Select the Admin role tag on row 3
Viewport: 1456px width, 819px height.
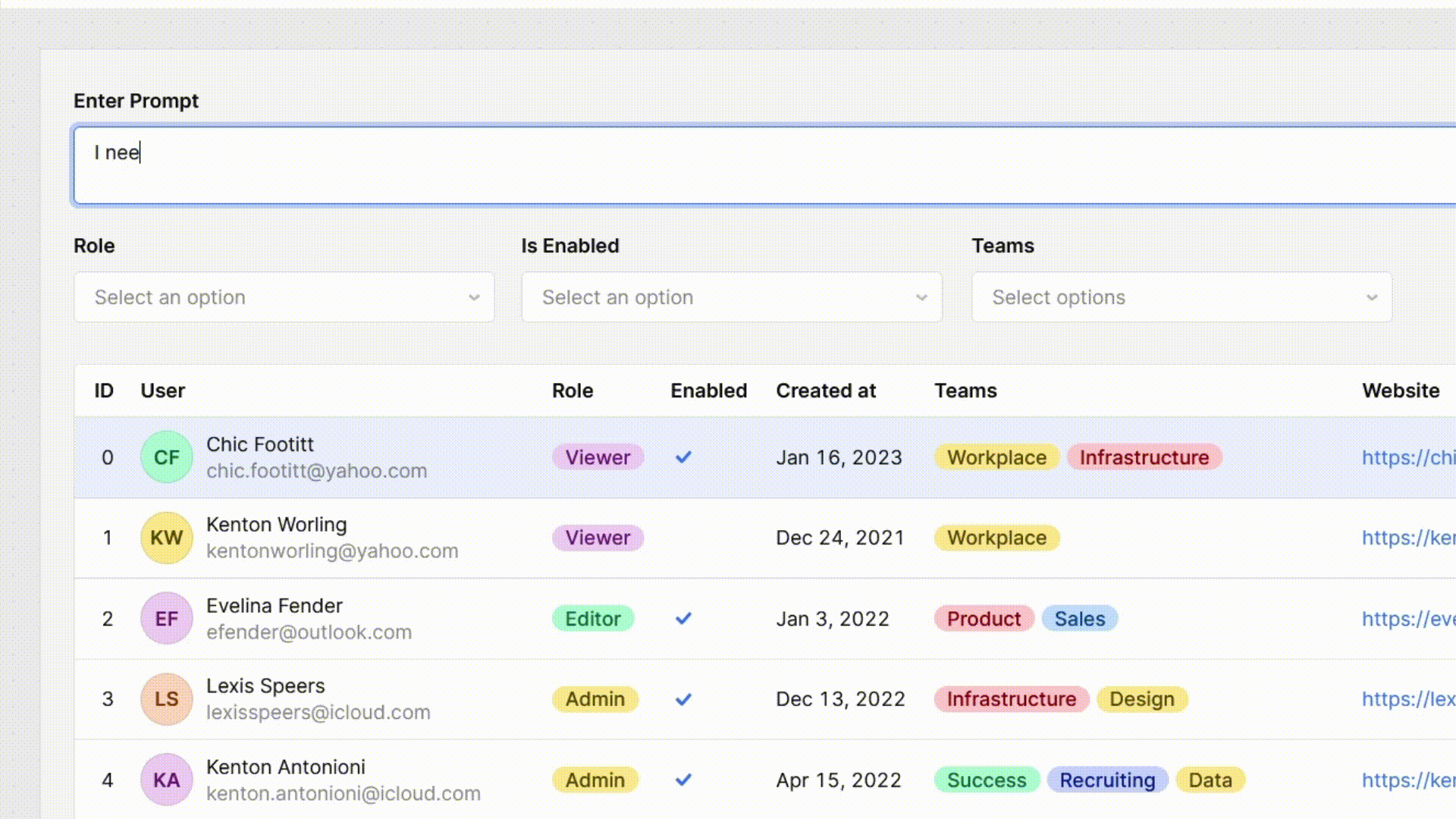tap(594, 698)
